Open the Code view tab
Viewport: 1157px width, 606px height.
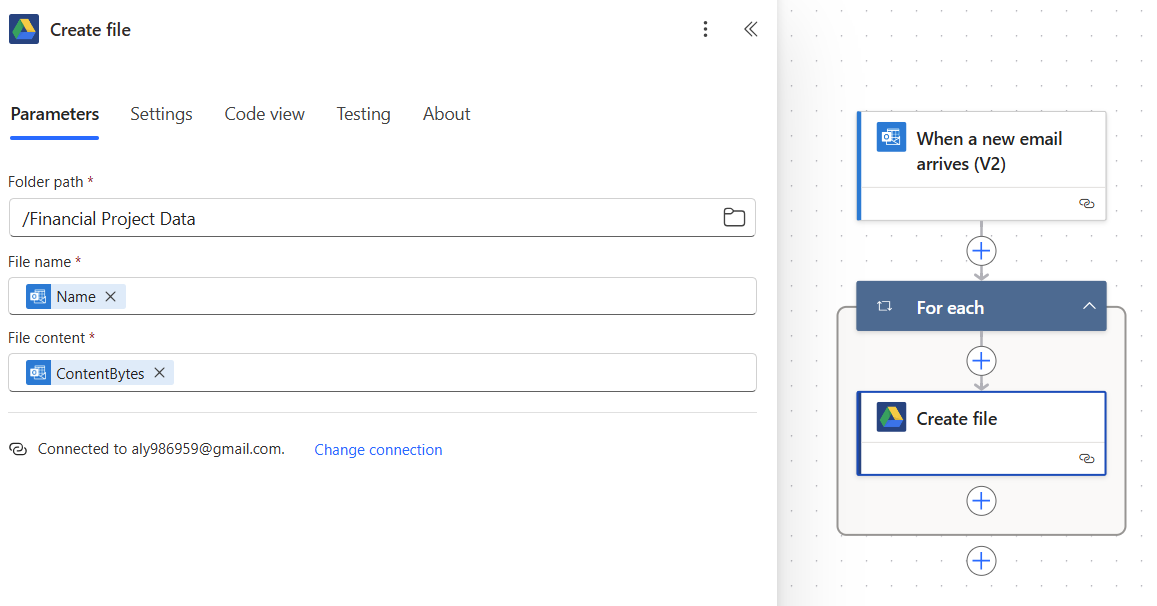click(264, 114)
